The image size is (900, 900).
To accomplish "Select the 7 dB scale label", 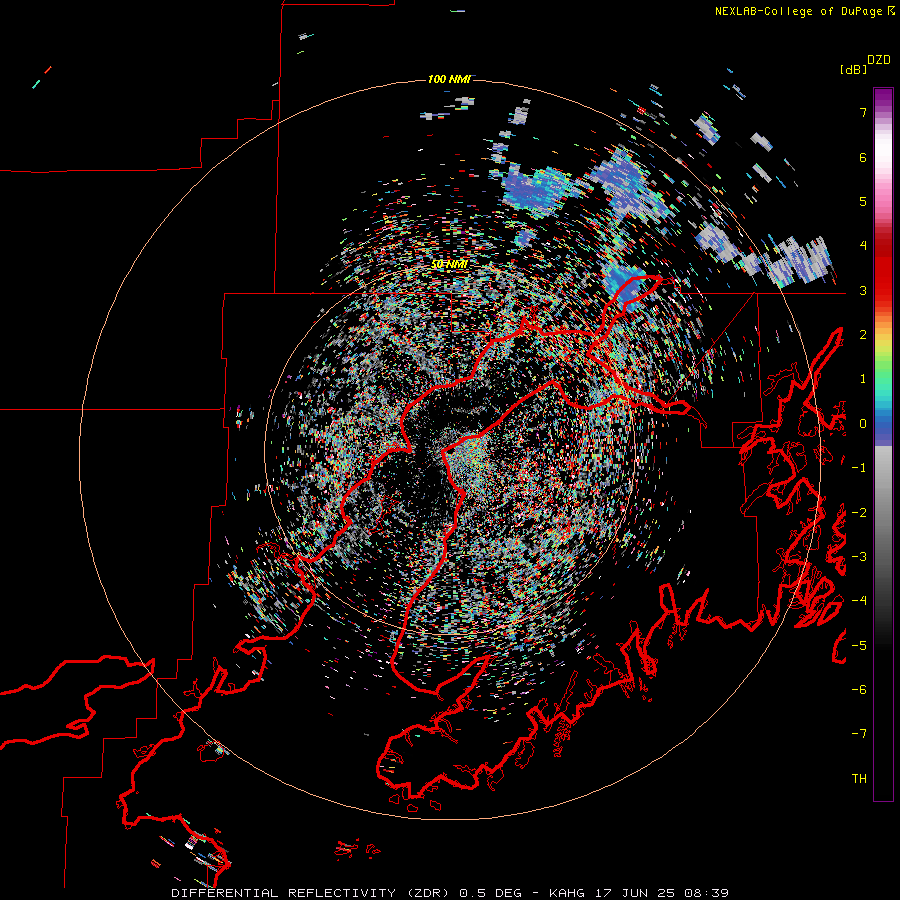I will point(863,112).
